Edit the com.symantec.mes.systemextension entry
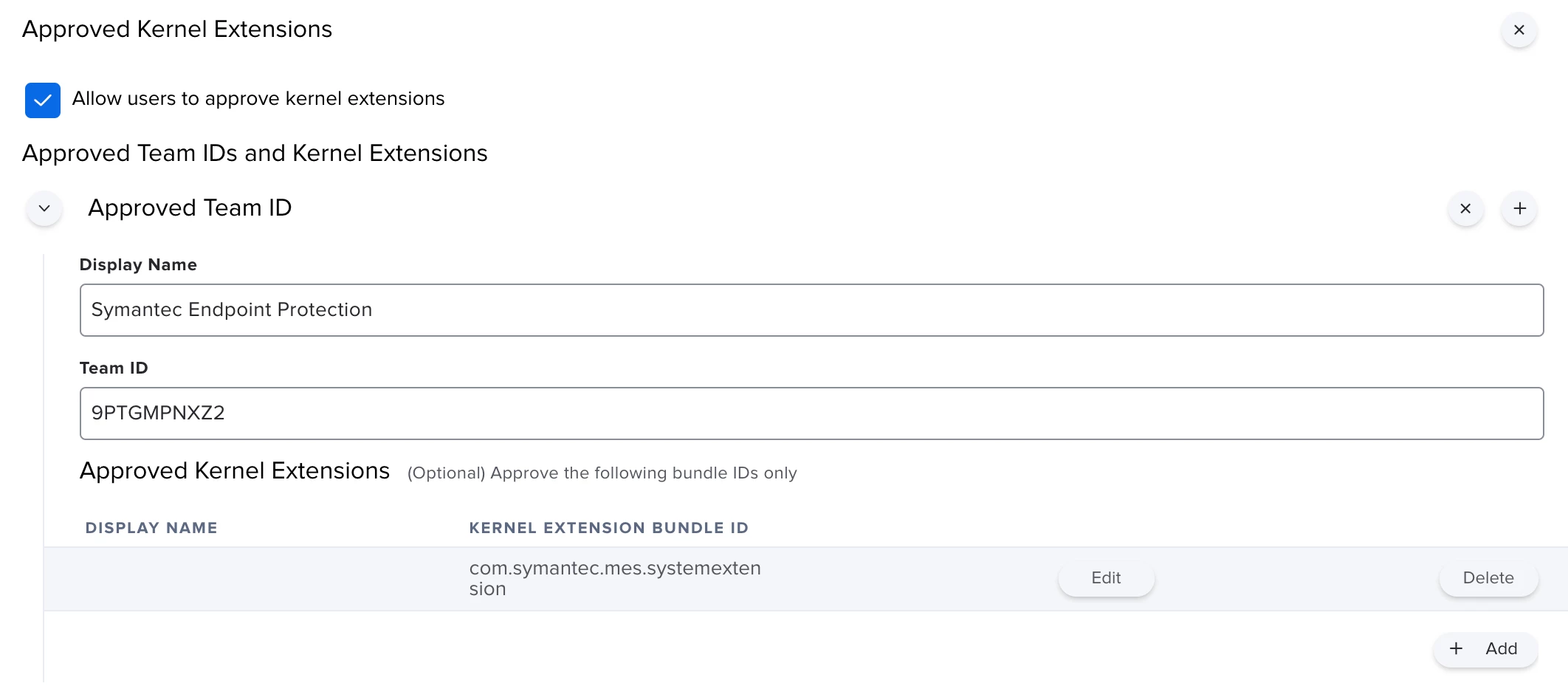The width and height of the screenshot is (1568, 700). pyautogui.click(x=1105, y=578)
